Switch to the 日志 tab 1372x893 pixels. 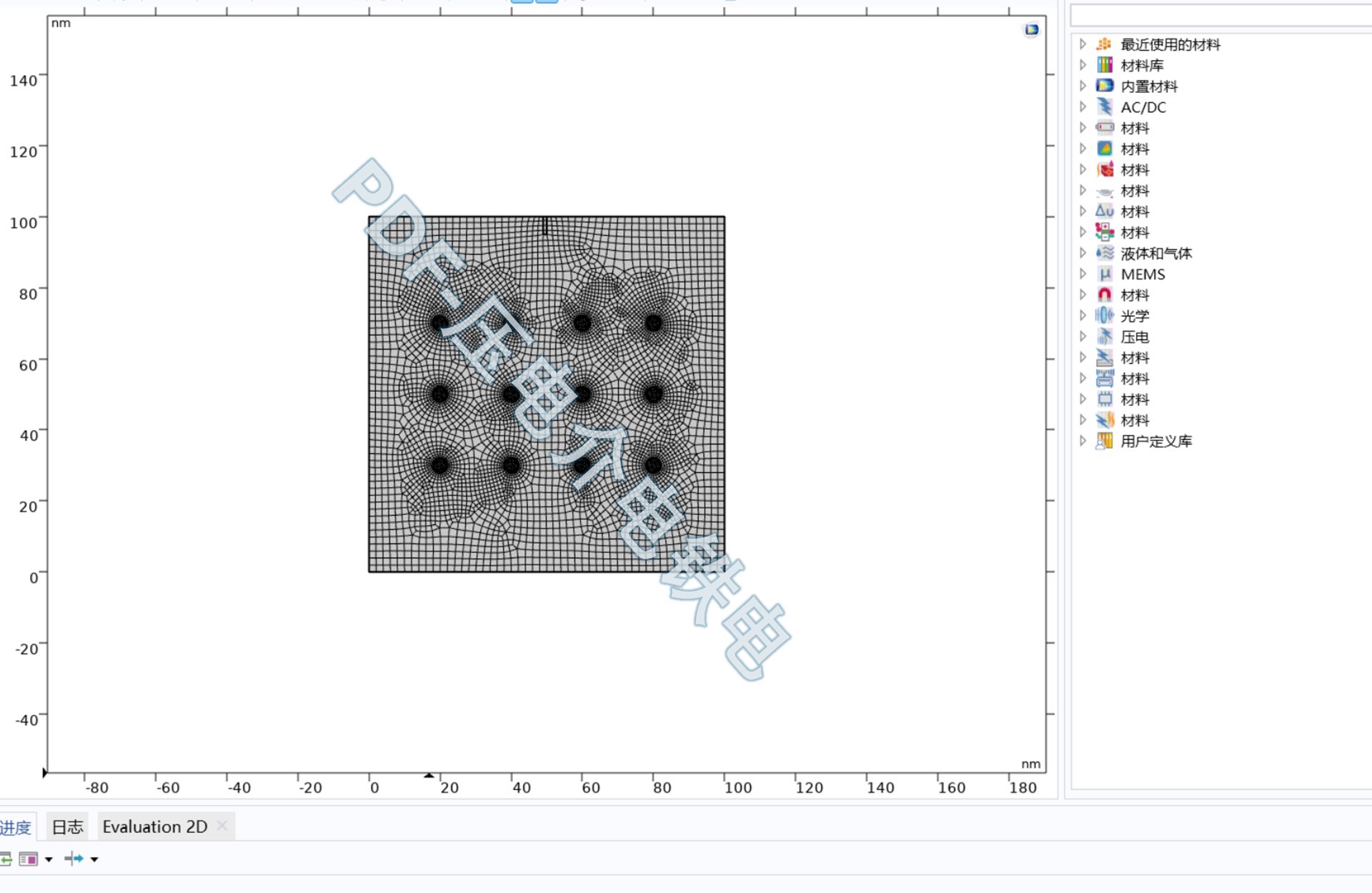68,827
